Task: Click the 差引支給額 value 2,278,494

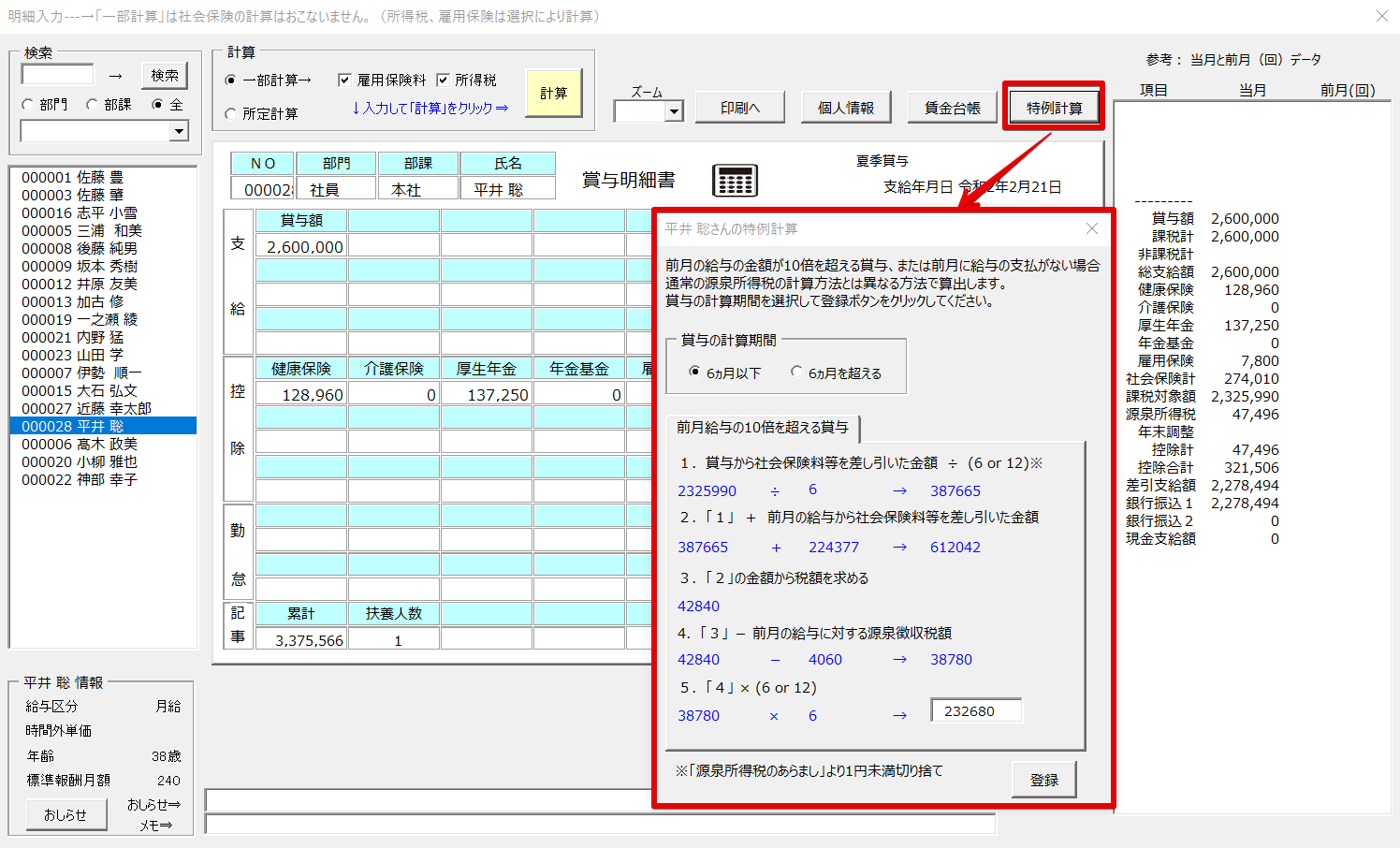Action: click(x=1245, y=485)
